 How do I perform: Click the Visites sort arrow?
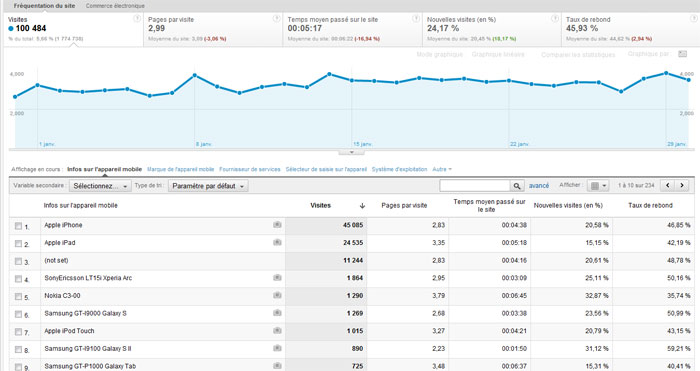pyautogui.click(x=362, y=206)
